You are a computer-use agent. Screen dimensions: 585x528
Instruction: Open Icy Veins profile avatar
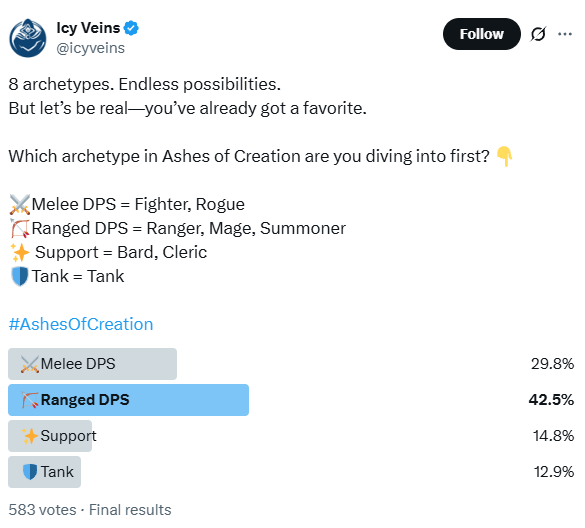28,38
